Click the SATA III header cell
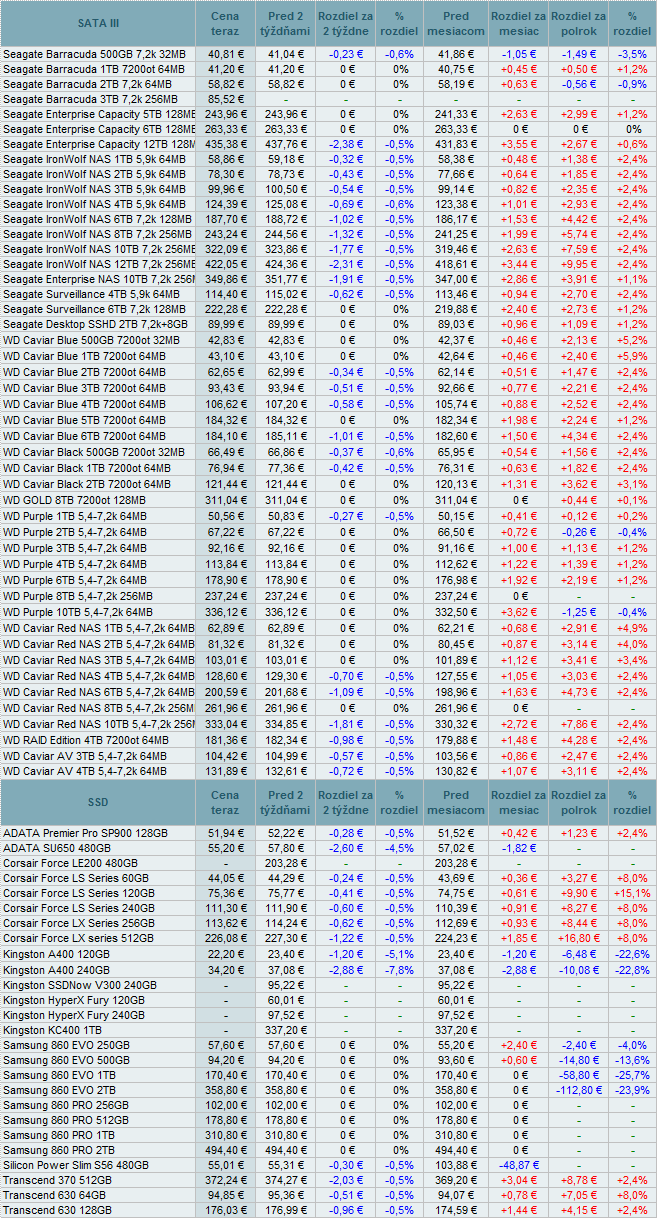This screenshot has height=1218, width=657. [x=98, y=23]
